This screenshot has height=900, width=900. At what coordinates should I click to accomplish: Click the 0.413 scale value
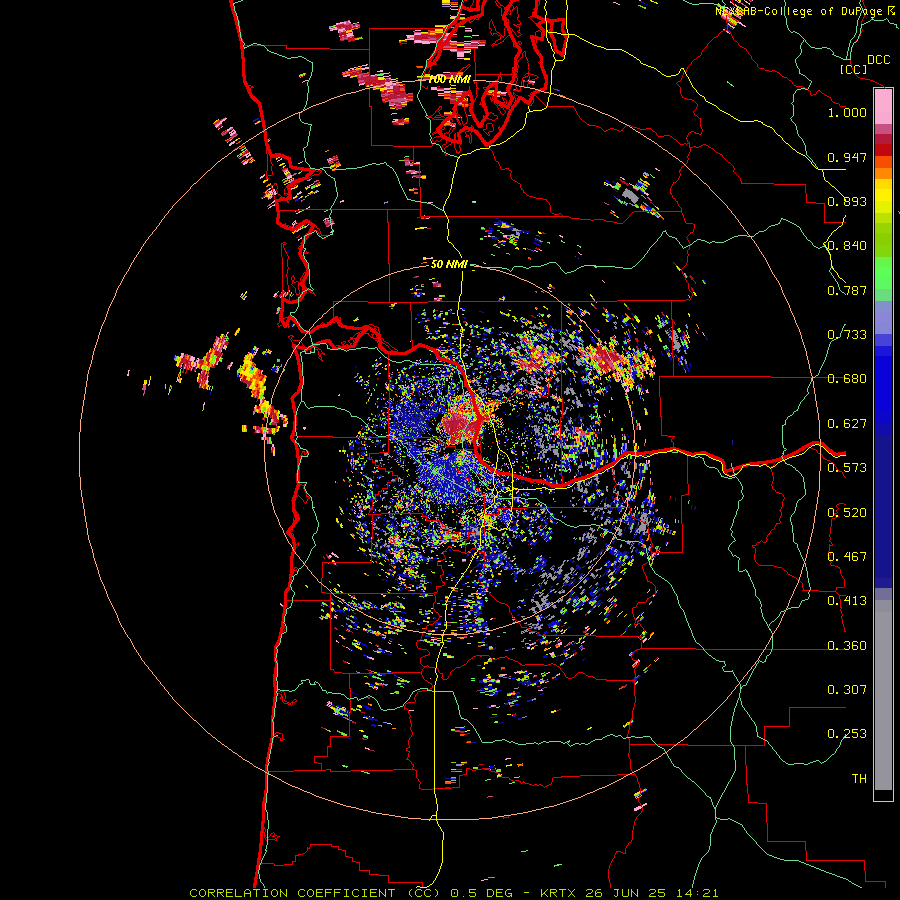847,601
